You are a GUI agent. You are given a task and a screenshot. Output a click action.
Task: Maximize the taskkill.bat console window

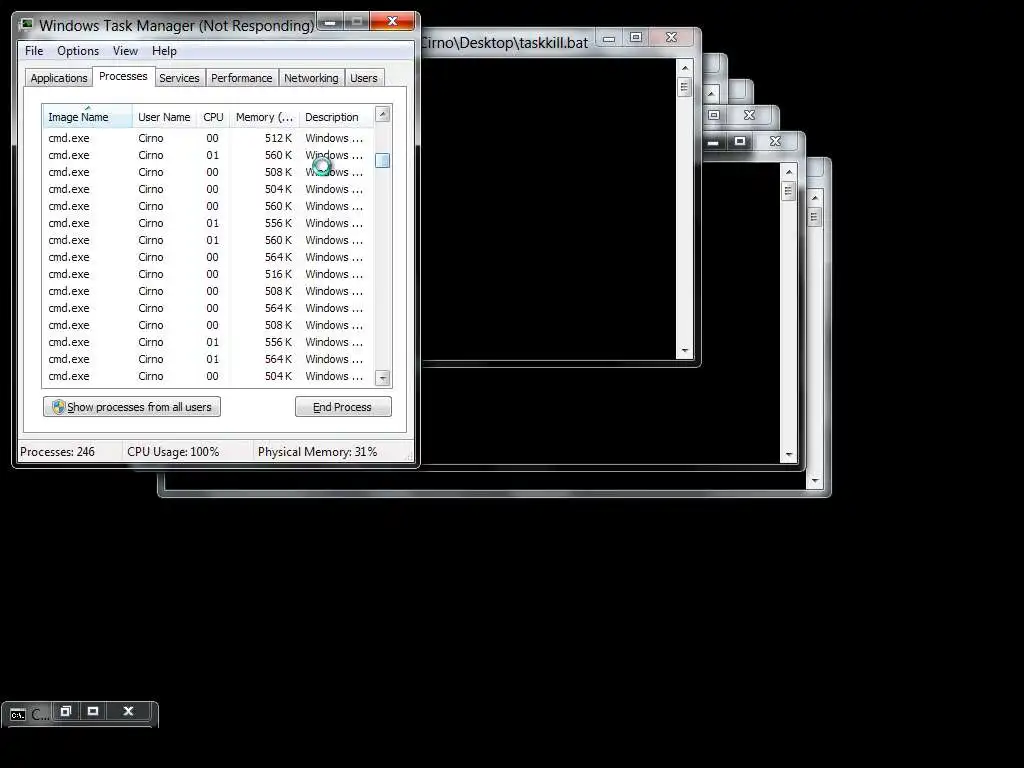pyautogui.click(x=635, y=38)
